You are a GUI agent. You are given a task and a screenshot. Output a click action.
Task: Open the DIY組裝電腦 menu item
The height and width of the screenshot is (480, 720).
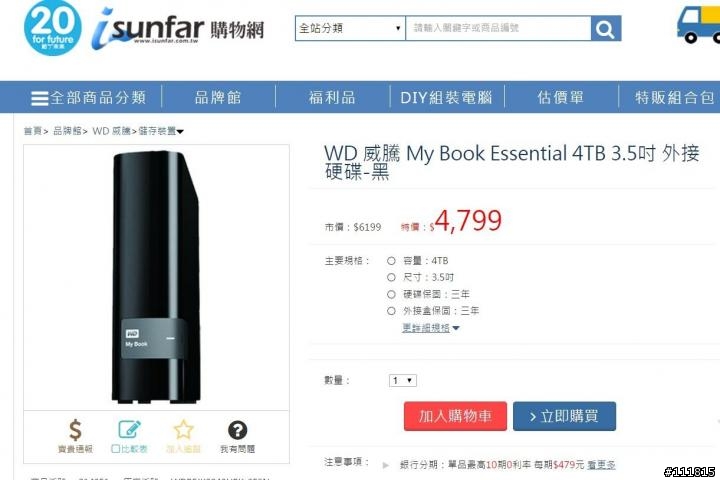(446, 97)
